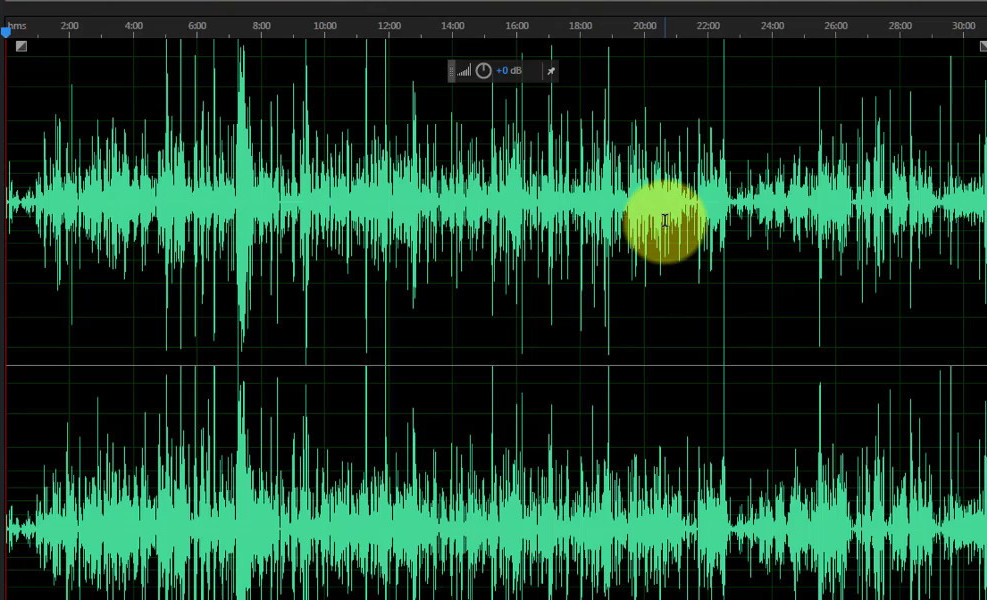Screen dimensions: 987x600
Task: Click the divider line between the two channels
Action: point(500,365)
